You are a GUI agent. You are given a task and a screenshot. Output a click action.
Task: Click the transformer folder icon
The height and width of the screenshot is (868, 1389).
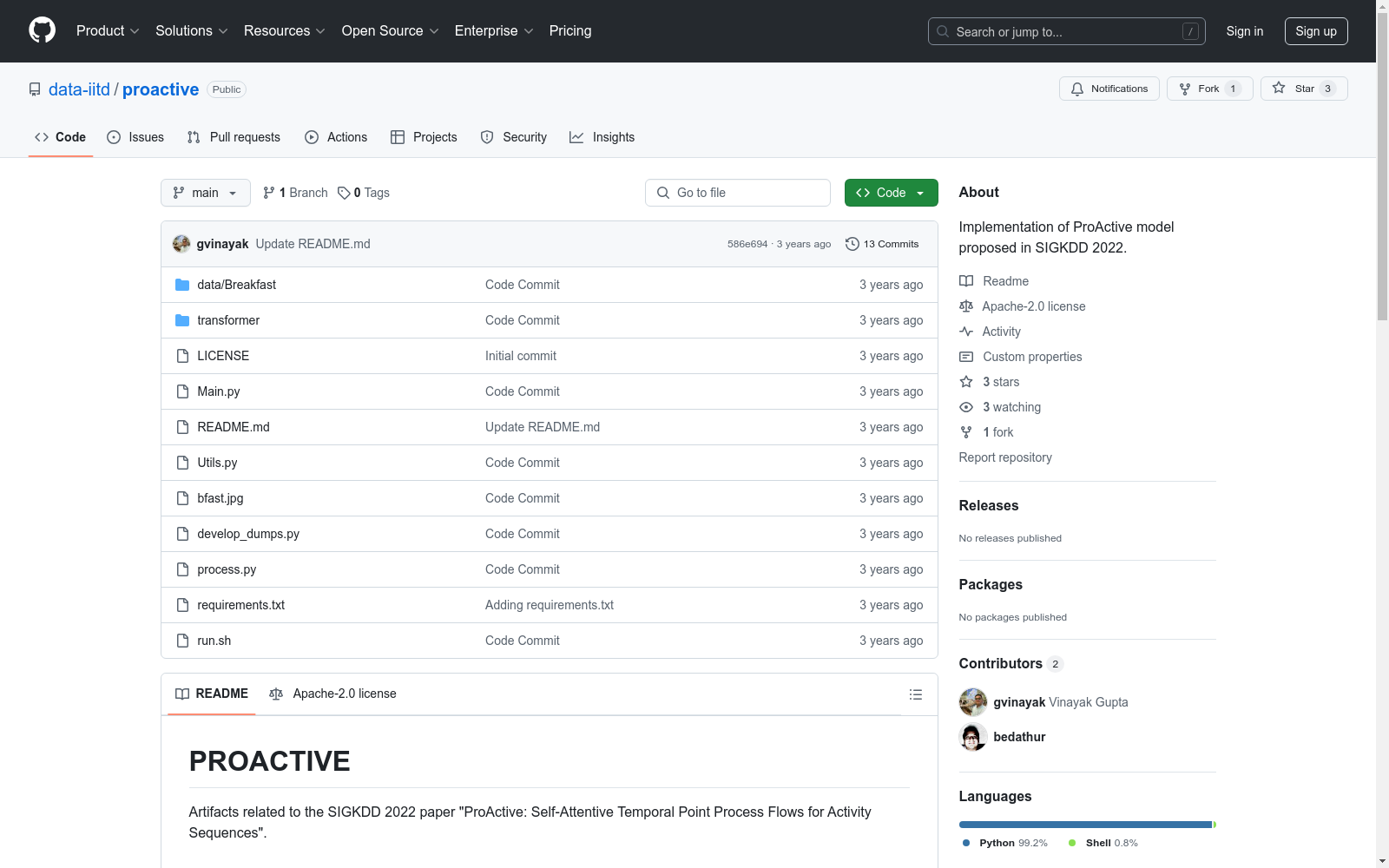pyautogui.click(x=182, y=320)
